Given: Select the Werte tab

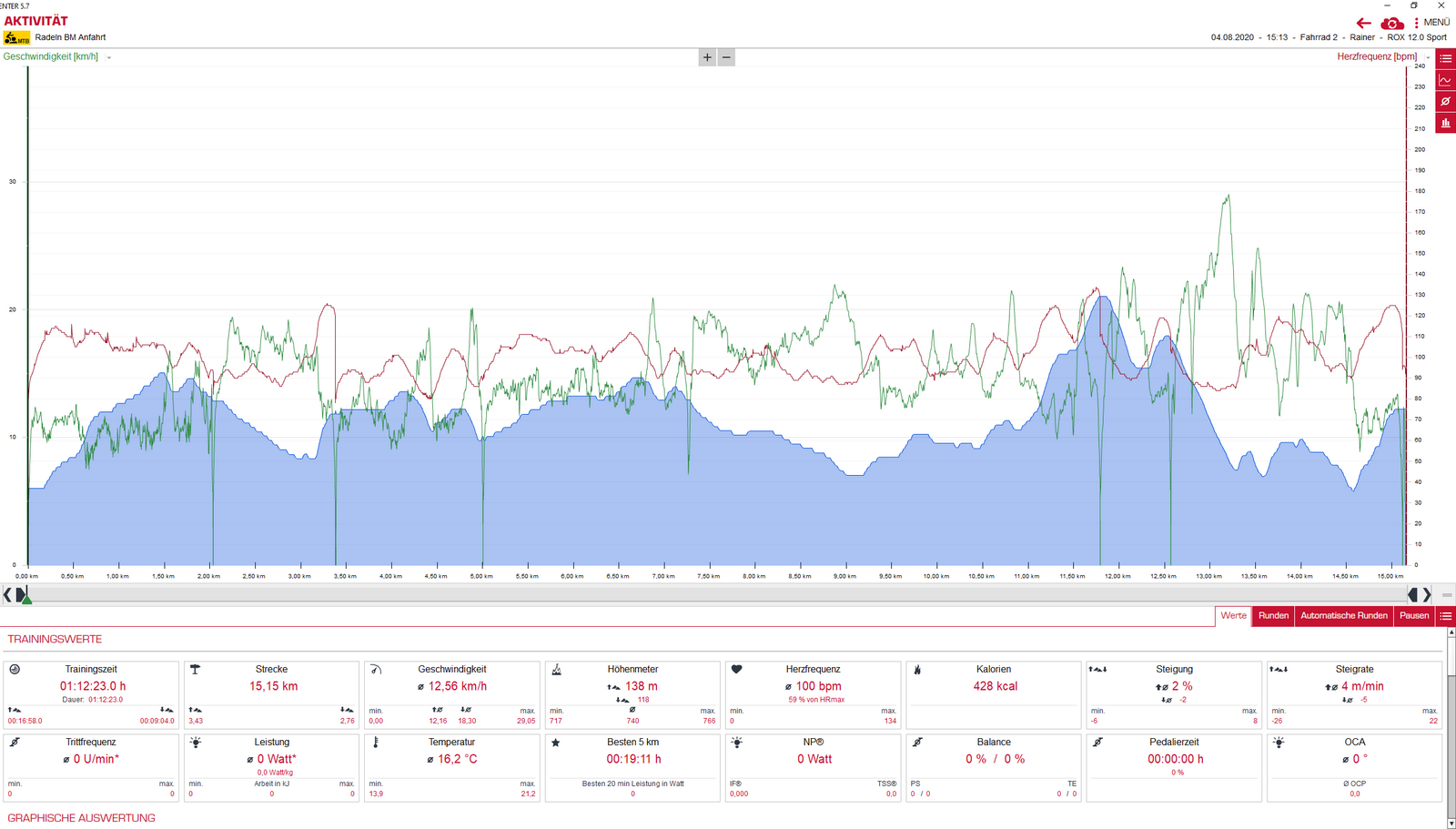Looking at the screenshot, I should coord(1233,616).
